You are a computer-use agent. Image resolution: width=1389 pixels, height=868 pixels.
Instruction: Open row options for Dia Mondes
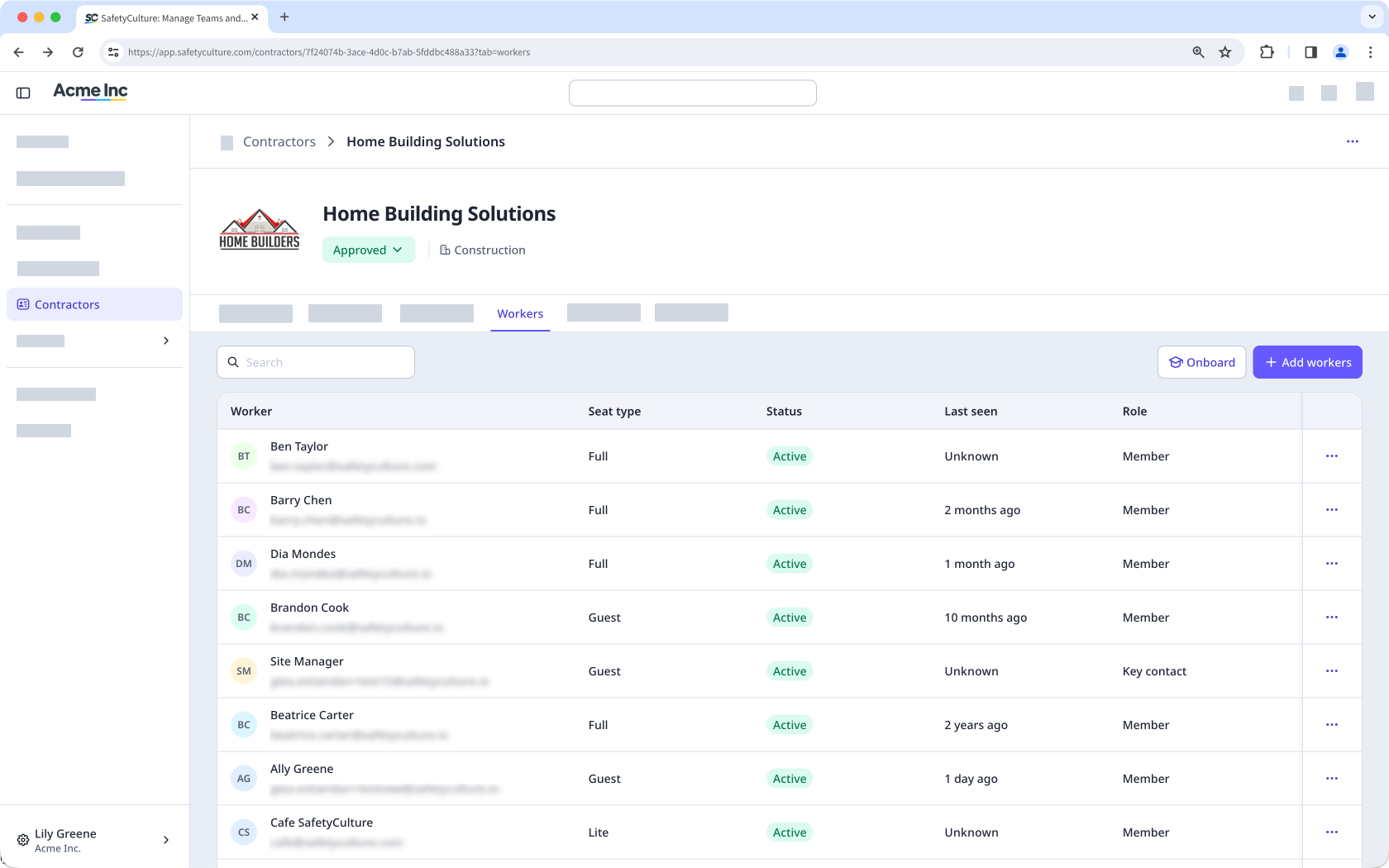pyautogui.click(x=1332, y=564)
